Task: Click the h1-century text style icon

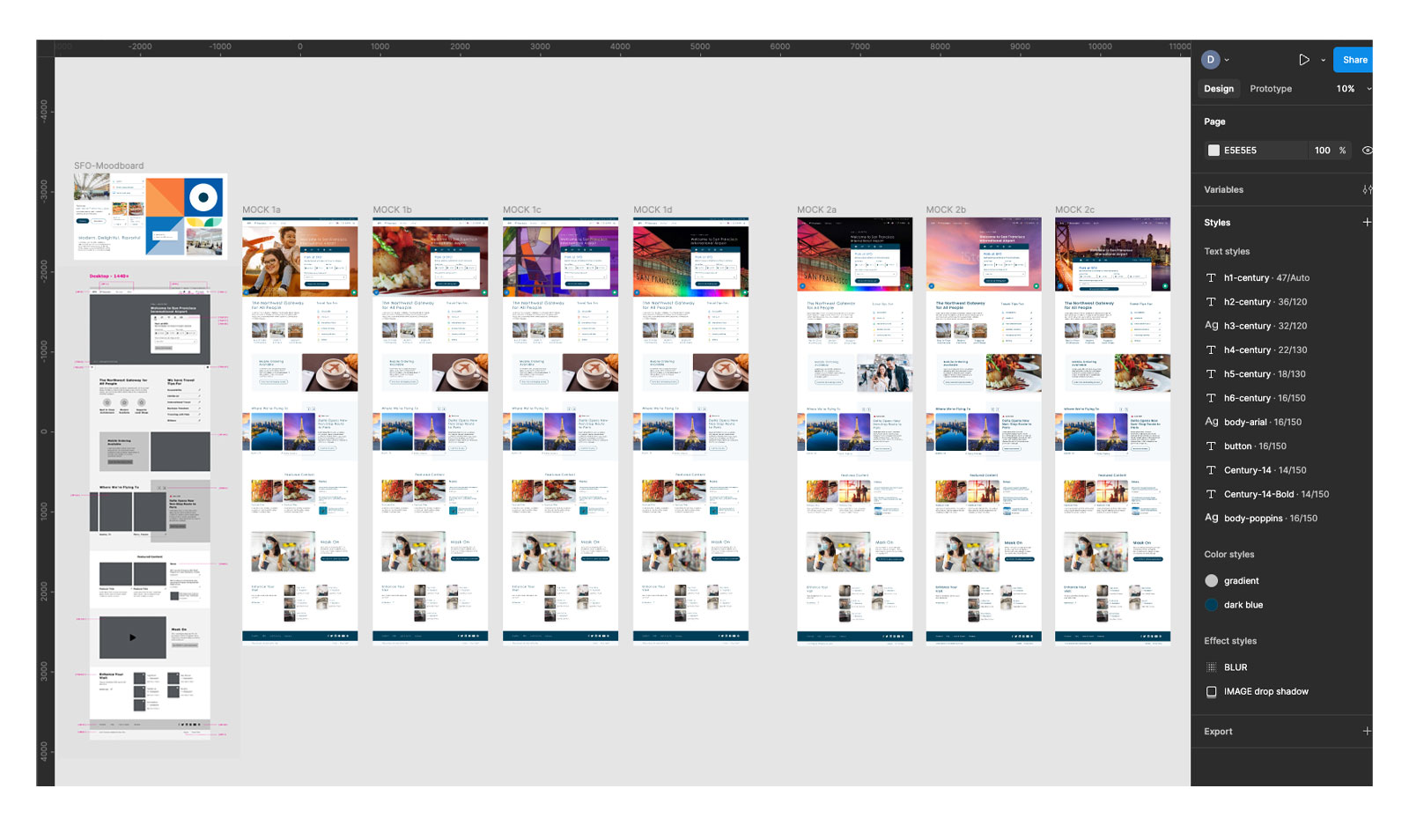Action: (x=1212, y=278)
